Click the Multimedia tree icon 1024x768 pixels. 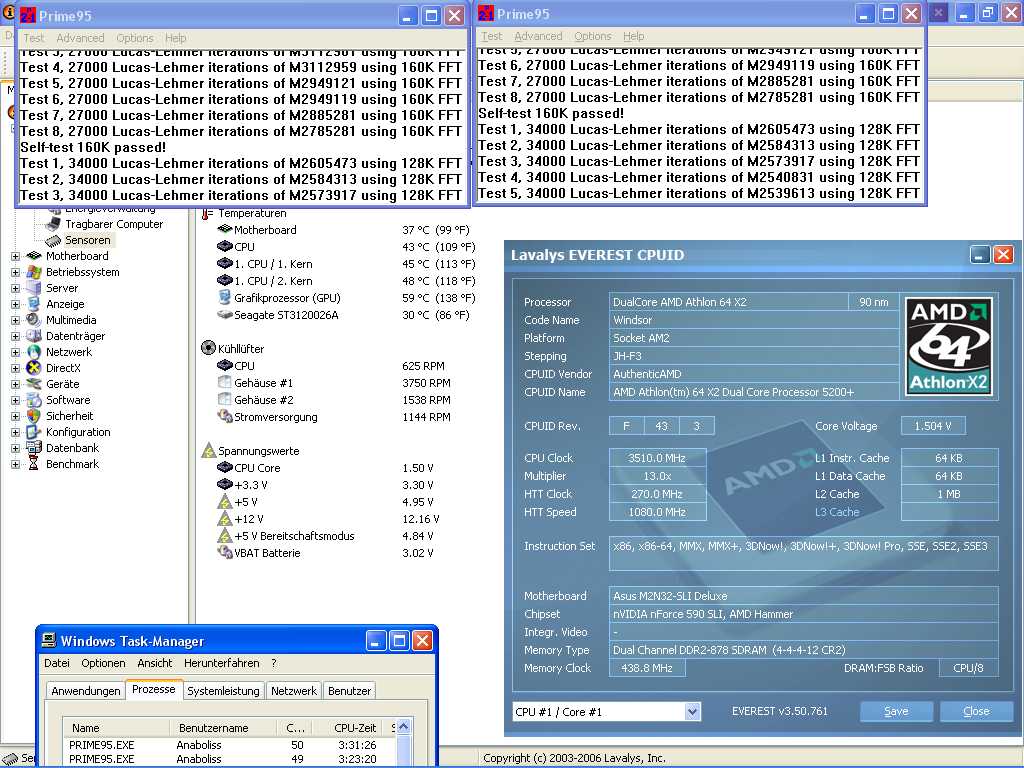(x=33, y=320)
